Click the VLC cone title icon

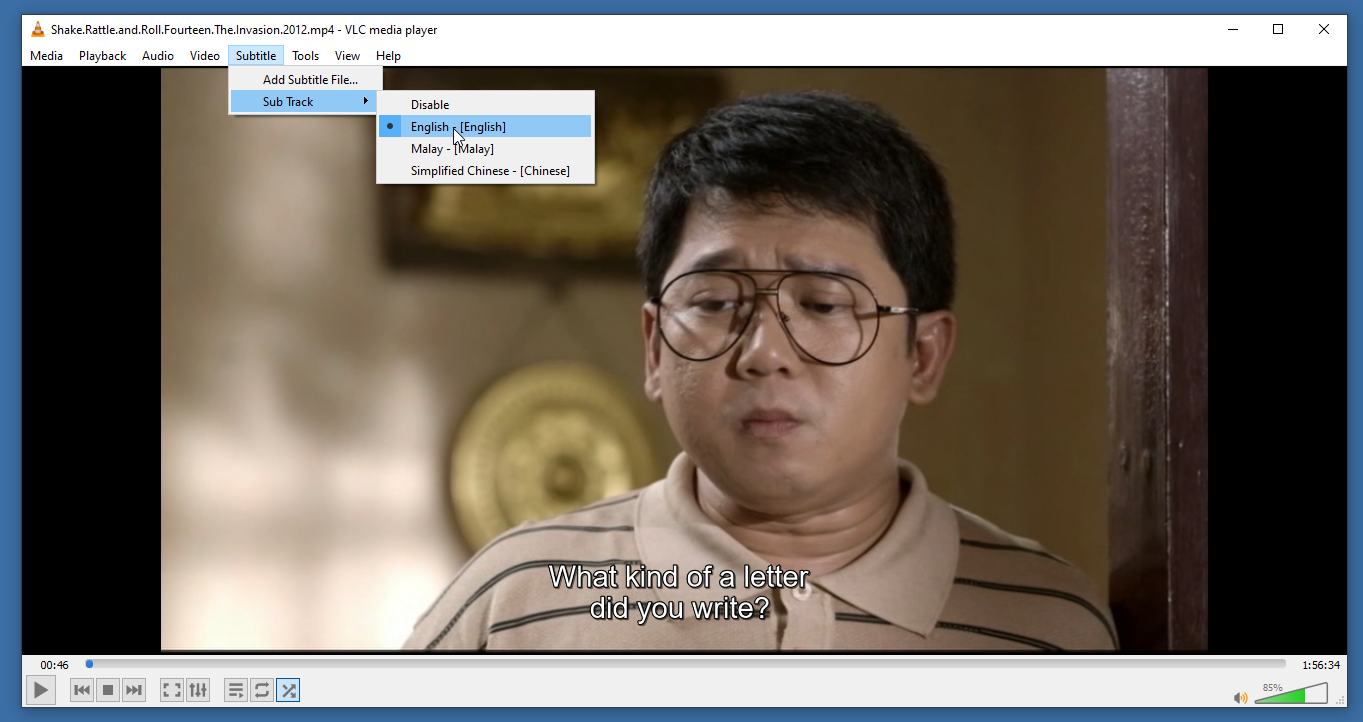(x=38, y=29)
